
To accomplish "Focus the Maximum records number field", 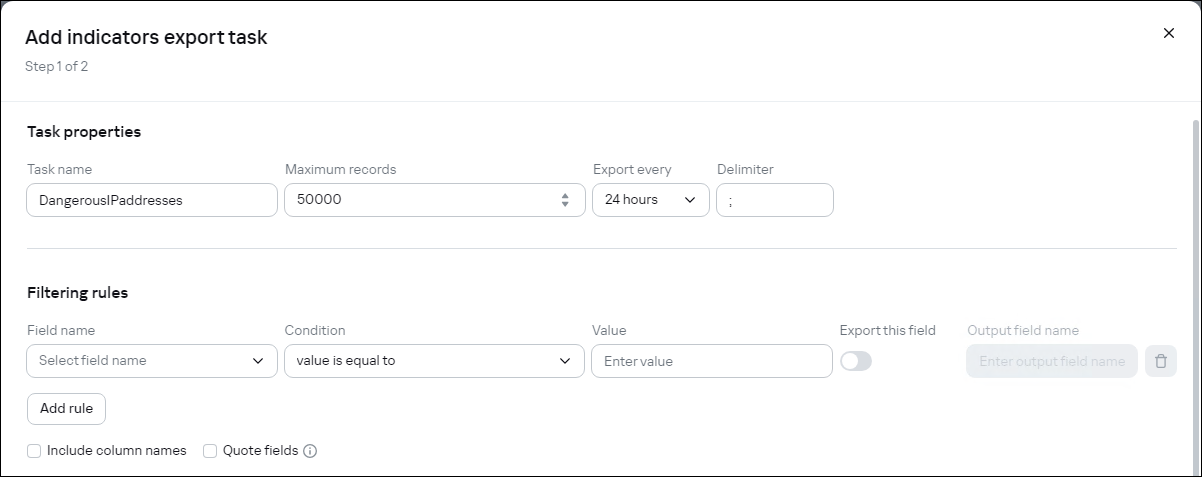I will [420, 200].
